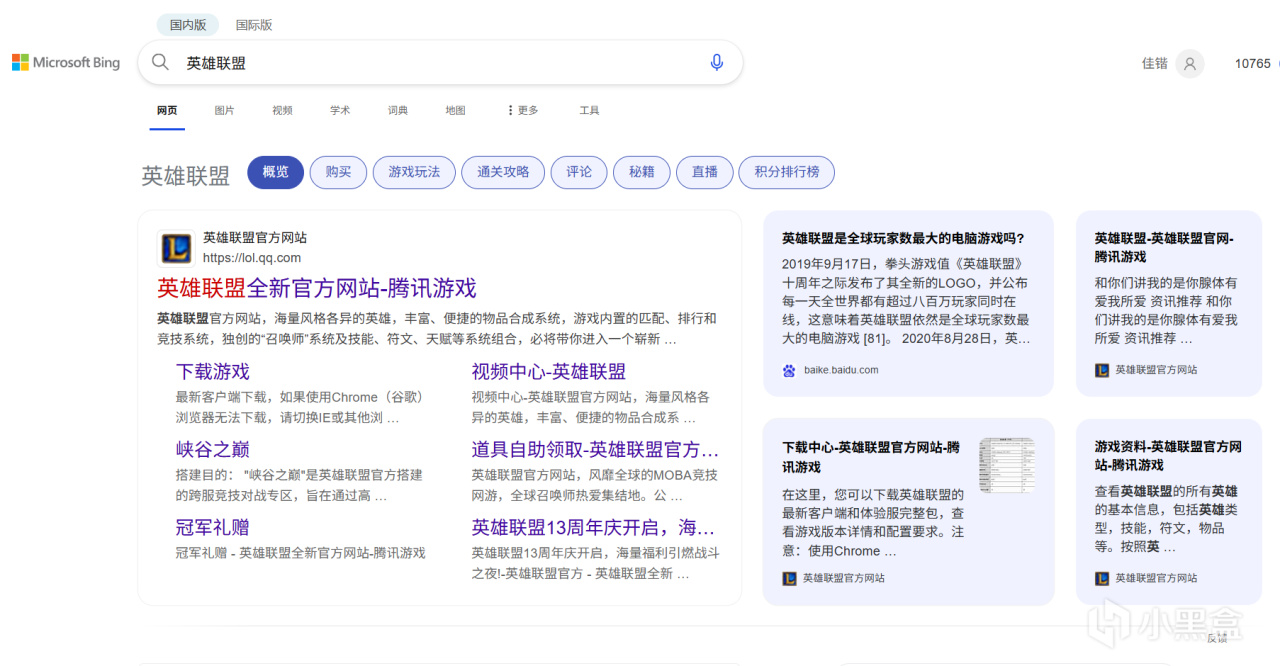Start voice search with the microphone icon

point(716,63)
